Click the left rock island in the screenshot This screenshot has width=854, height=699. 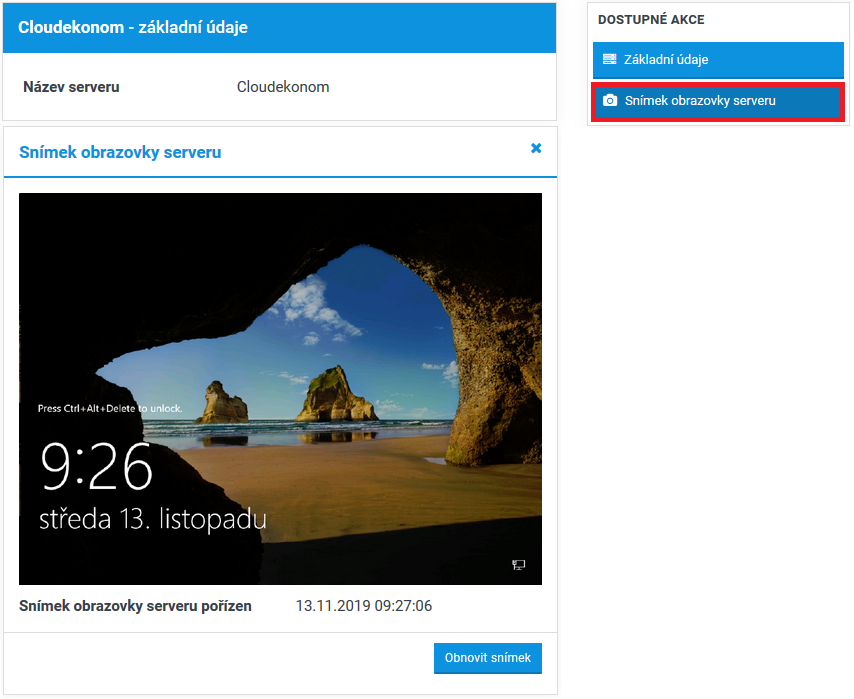pyautogui.click(x=224, y=401)
